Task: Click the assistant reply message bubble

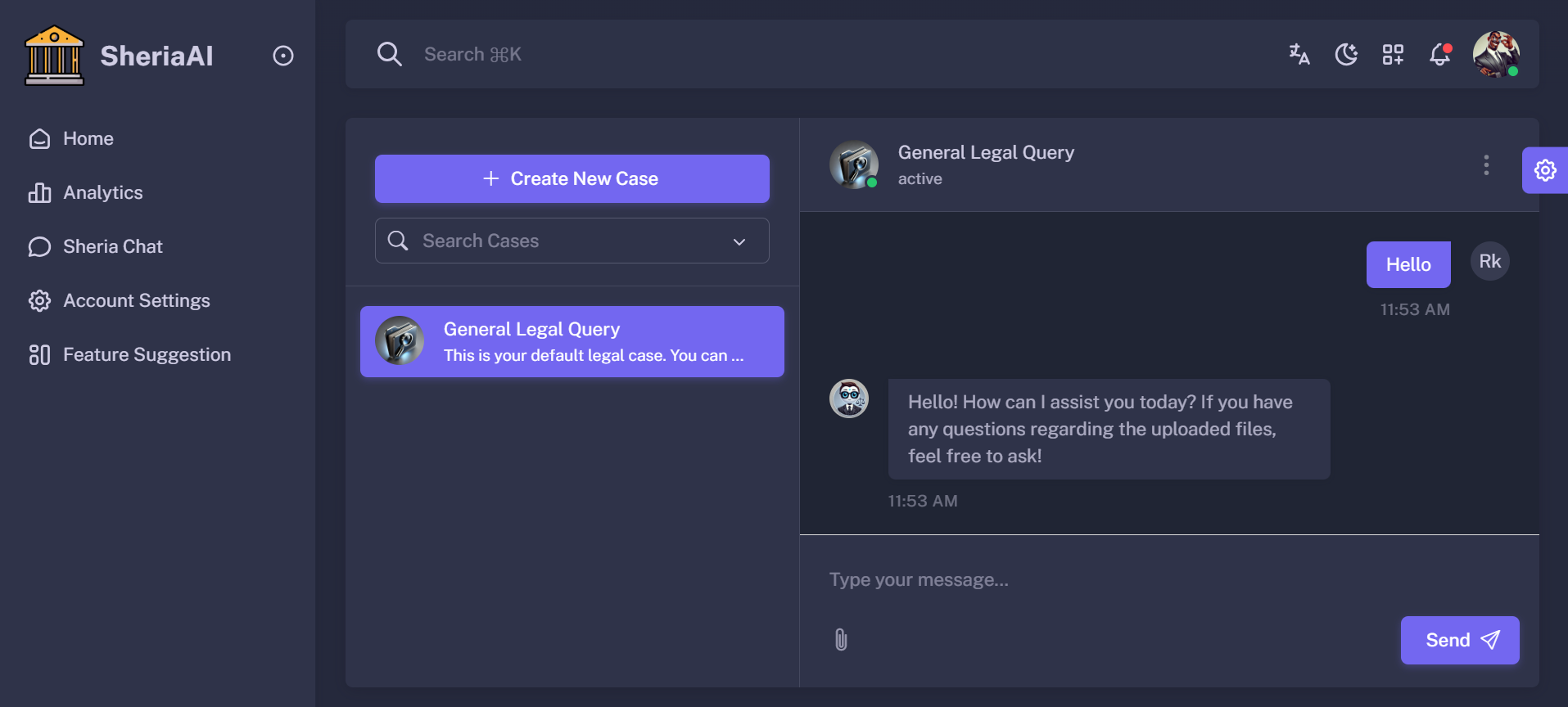Action: click(x=1109, y=429)
